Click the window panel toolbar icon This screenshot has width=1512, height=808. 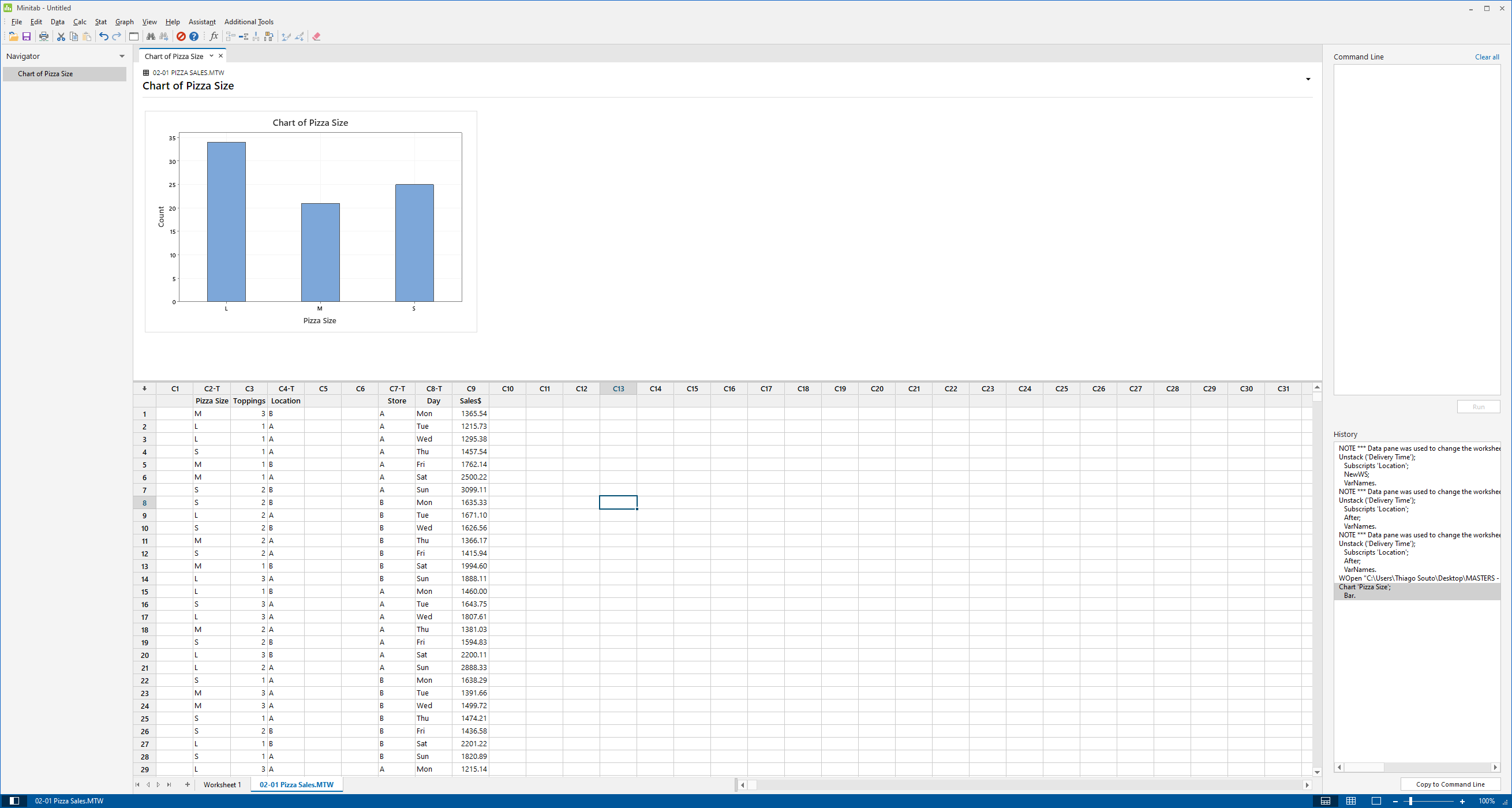click(x=134, y=36)
